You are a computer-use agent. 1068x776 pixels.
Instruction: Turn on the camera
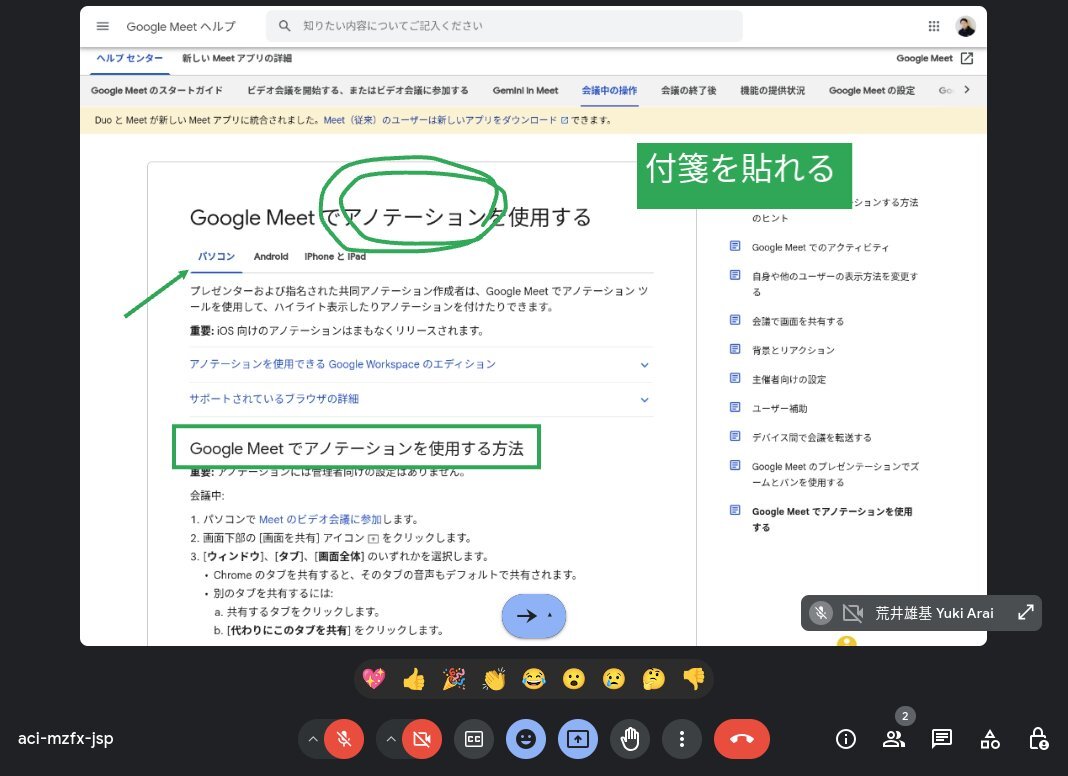422,739
